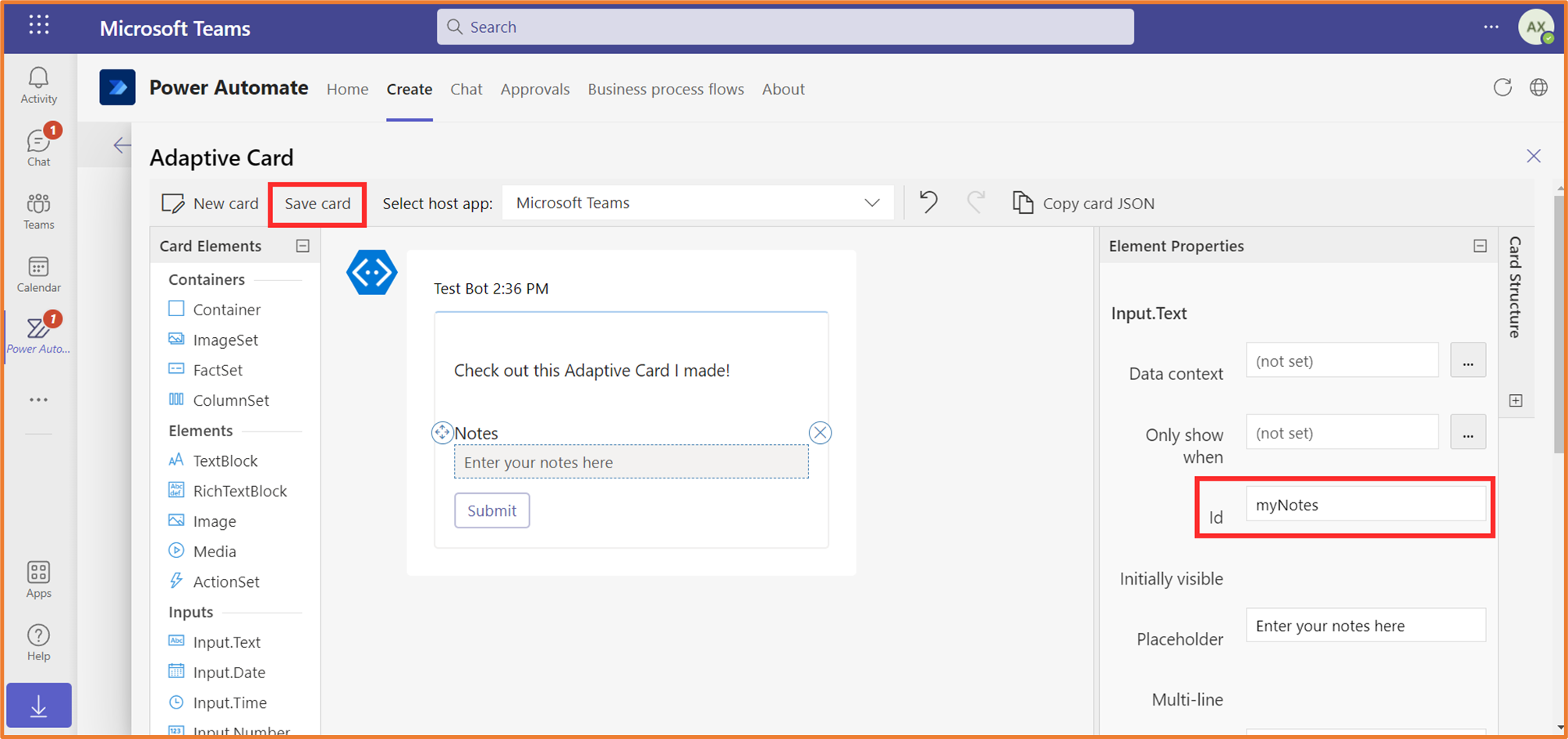Refresh the Power Automate app
The image size is (1568, 739).
(1502, 87)
